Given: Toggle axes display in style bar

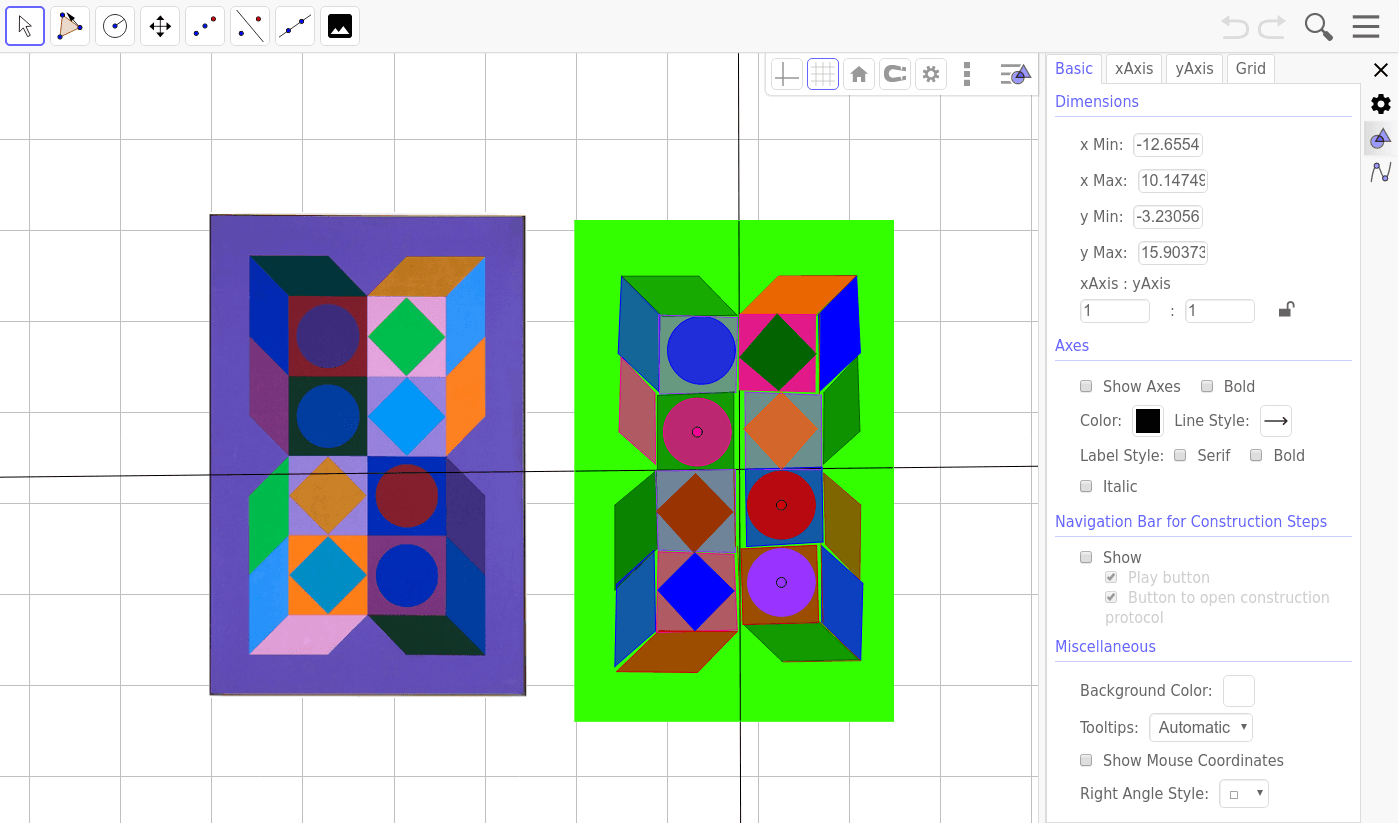Looking at the screenshot, I should click(787, 74).
